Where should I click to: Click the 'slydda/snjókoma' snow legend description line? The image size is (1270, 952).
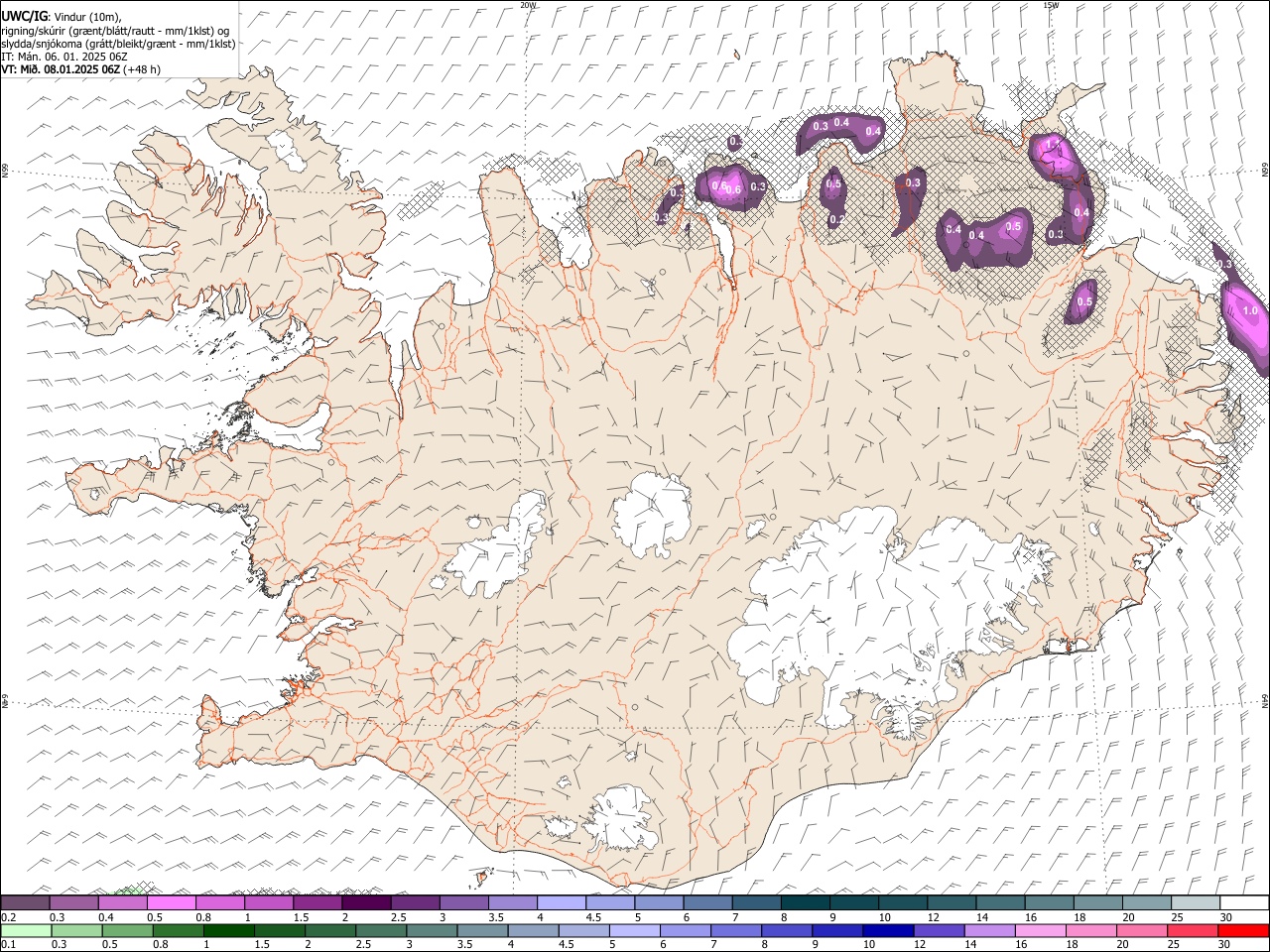118,44
